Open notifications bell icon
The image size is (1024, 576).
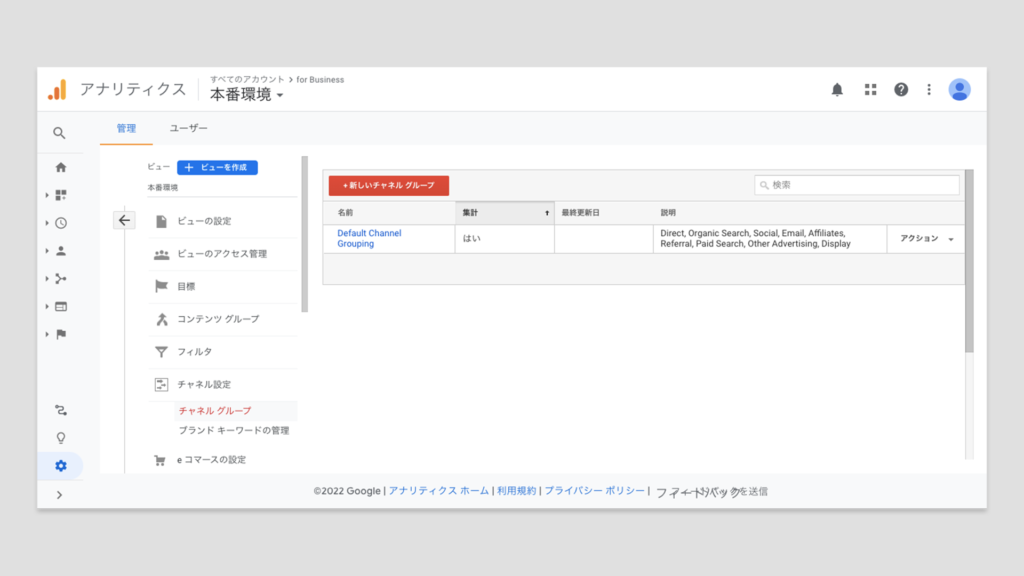(x=837, y=90)
